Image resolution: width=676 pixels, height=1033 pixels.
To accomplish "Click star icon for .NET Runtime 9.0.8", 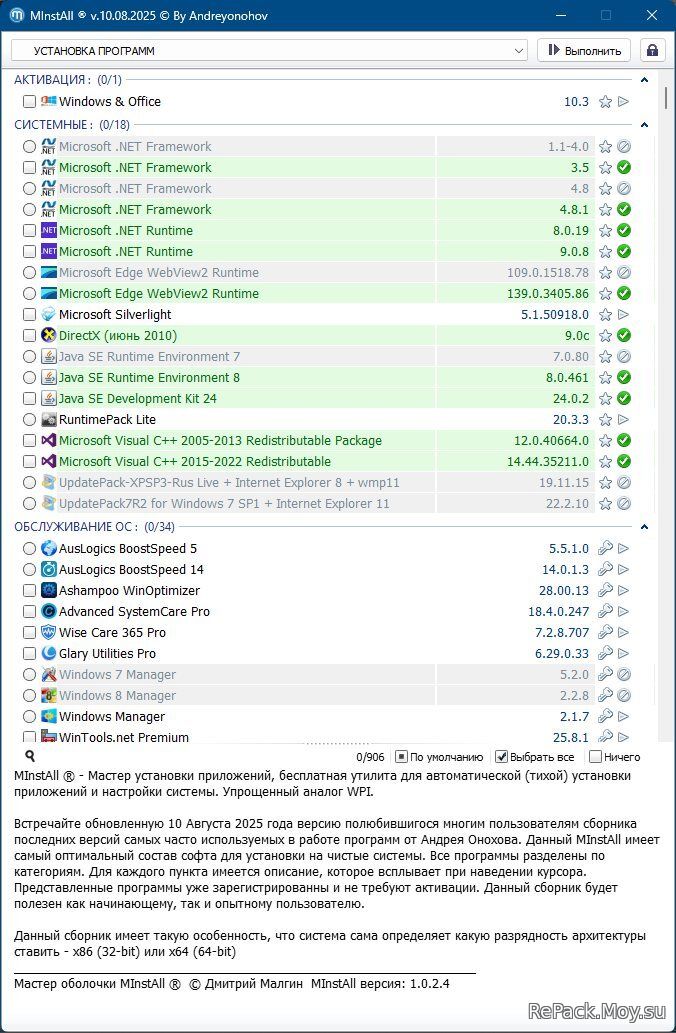I will tap(605, 252).
